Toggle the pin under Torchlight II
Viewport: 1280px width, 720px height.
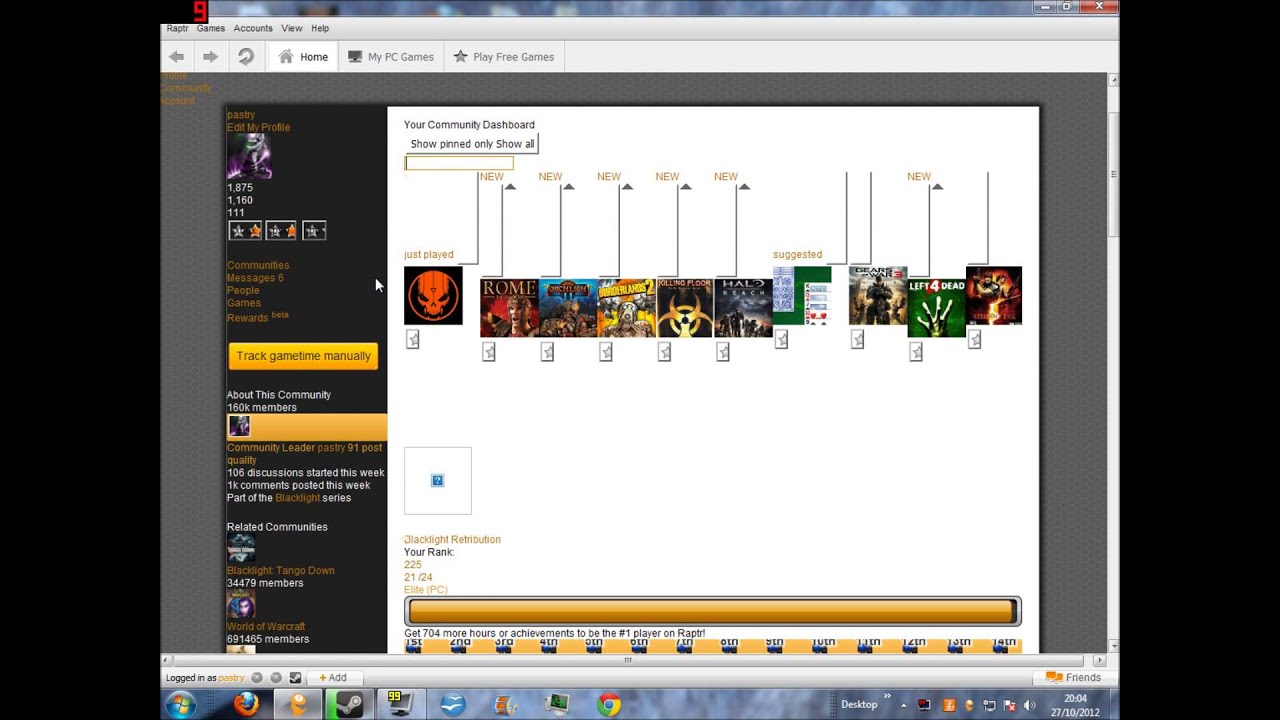547,352
